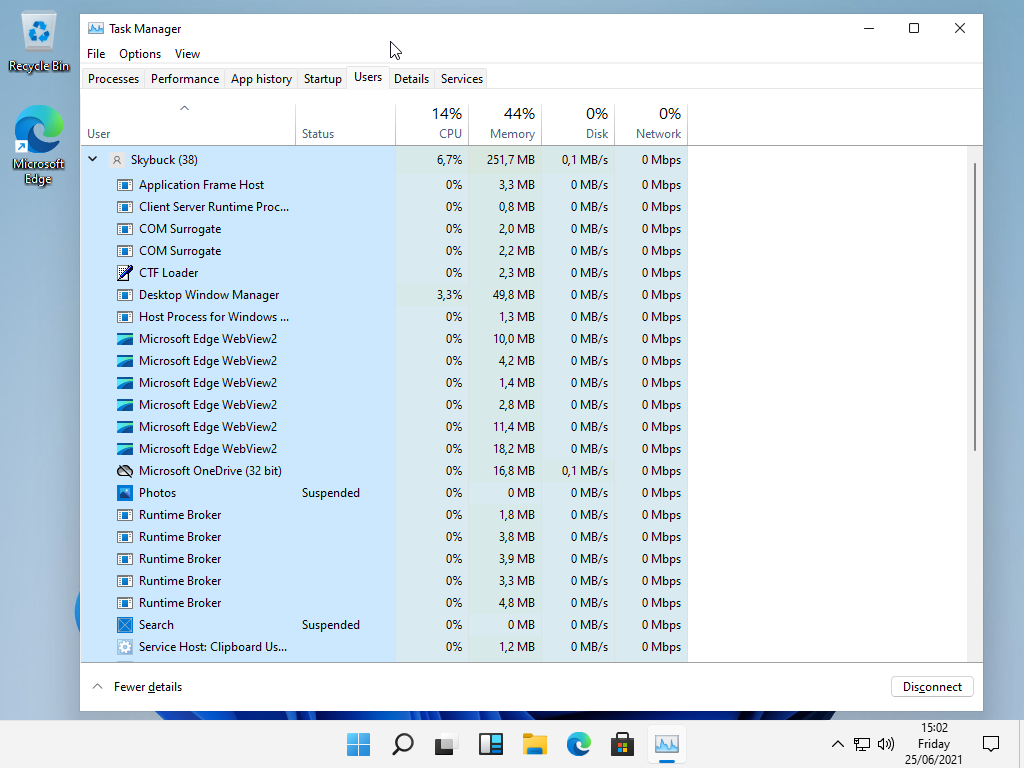The height and width of the screenshot is (768, 1024).
Task: Collapse the Skybuck user tree
Action: coord(93,159)
